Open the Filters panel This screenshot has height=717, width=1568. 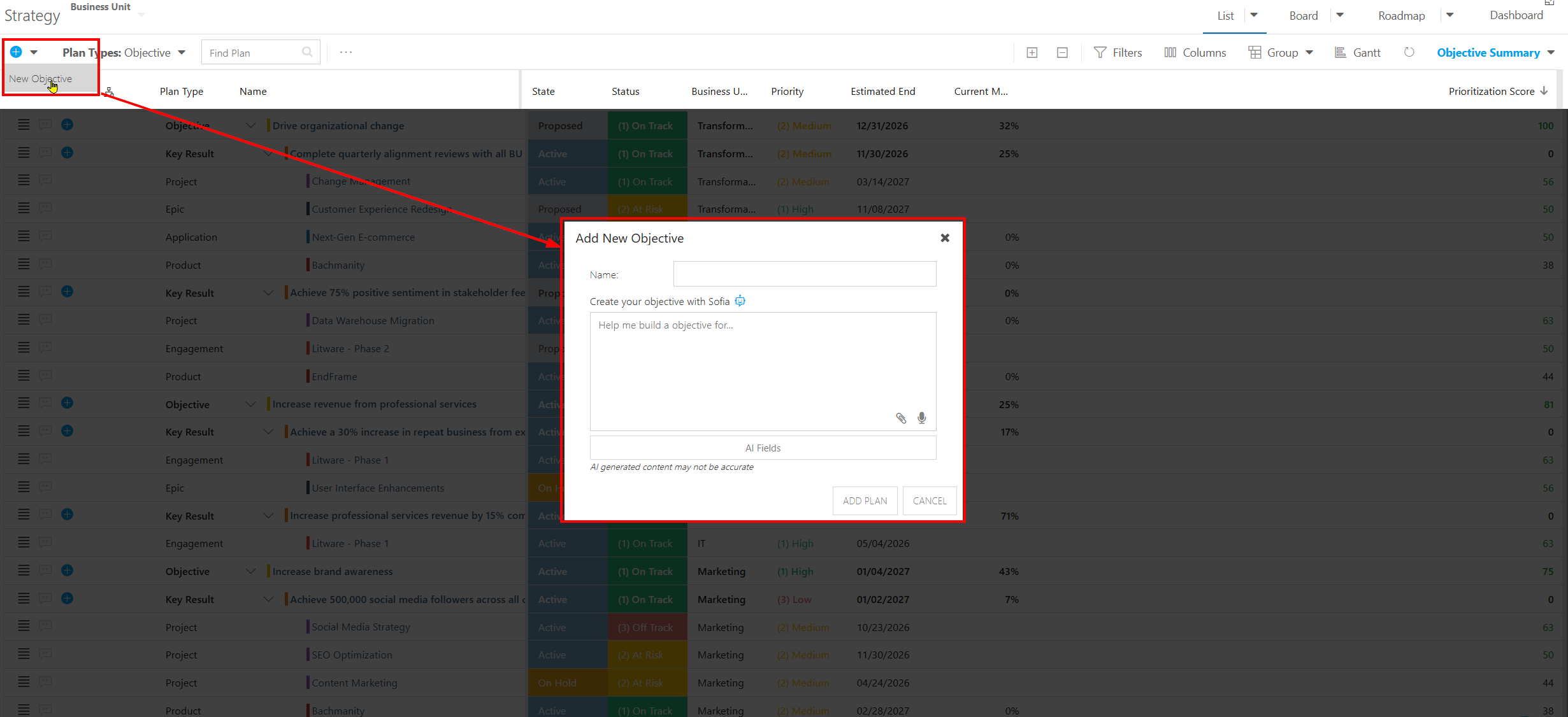[1118, 53]
